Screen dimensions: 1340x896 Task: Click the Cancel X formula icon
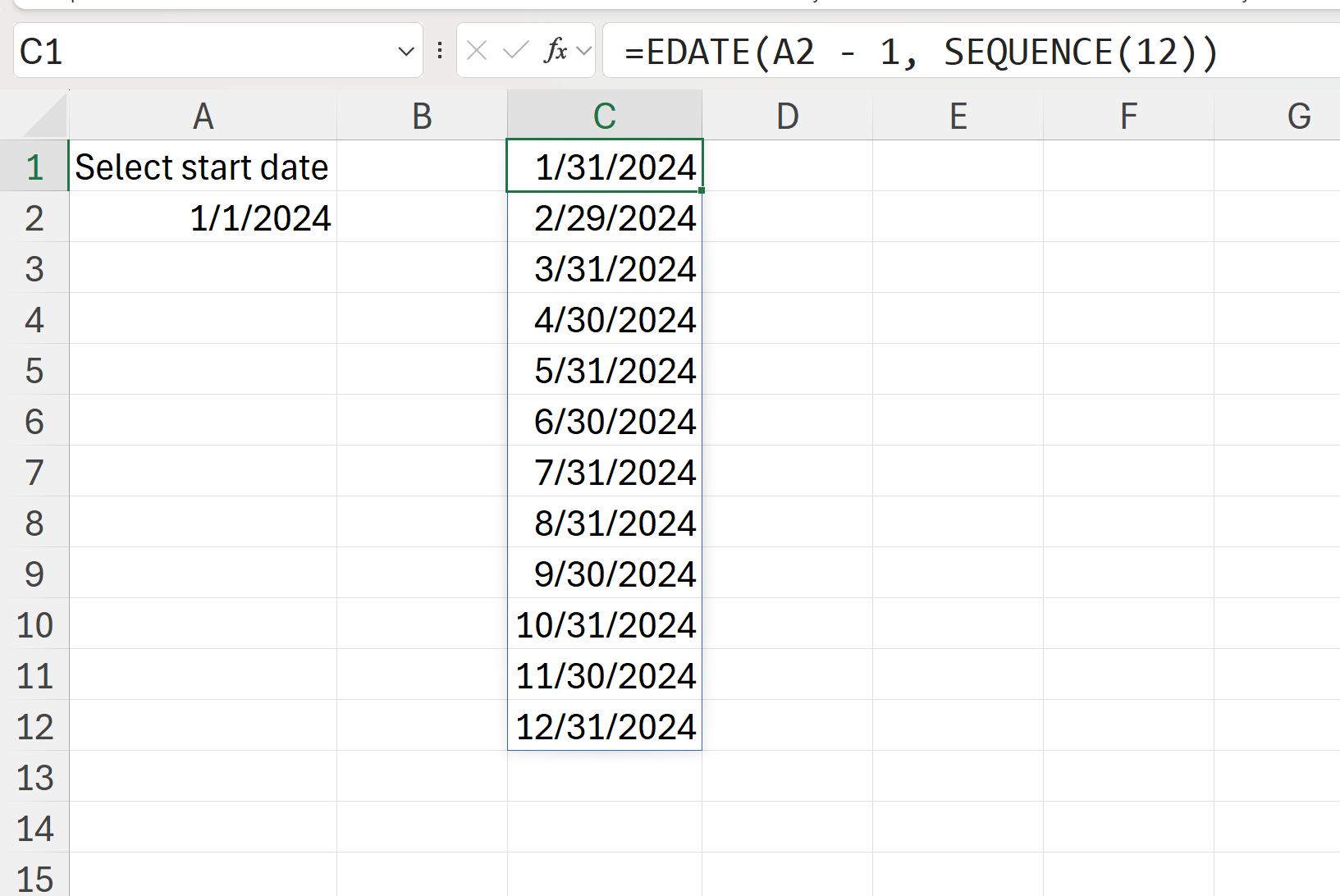477,51
